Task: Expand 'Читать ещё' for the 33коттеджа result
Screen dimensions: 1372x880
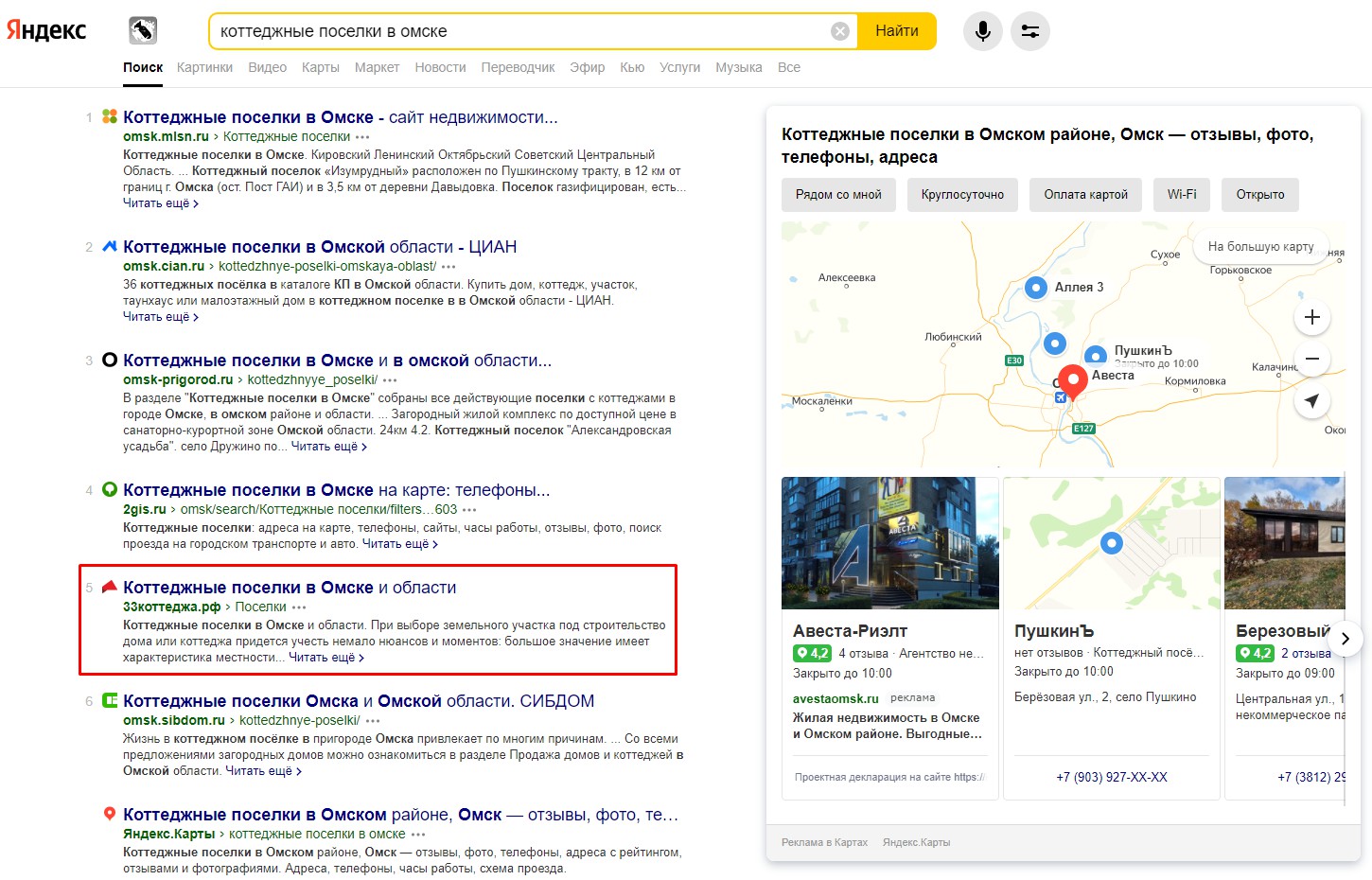Action: pyautogui.click(x=326, y=658)
